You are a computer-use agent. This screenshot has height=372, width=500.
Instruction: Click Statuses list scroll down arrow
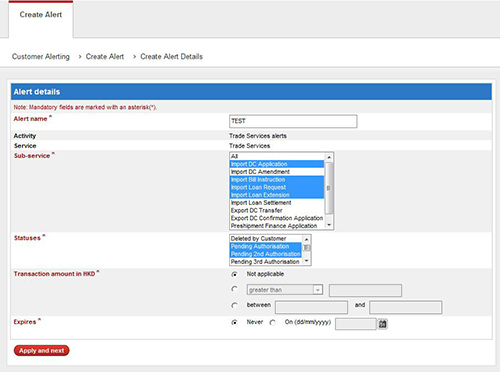click(306, 261)
